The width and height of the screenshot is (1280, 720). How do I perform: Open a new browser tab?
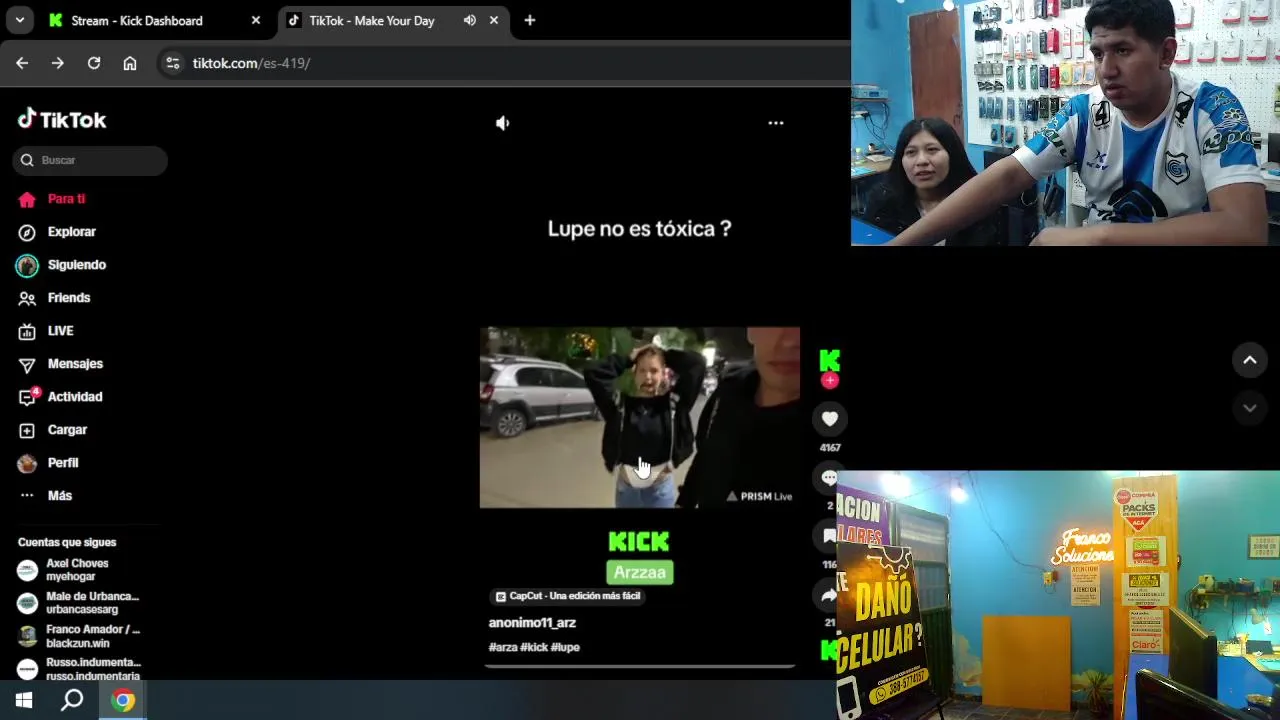point(530,20)
